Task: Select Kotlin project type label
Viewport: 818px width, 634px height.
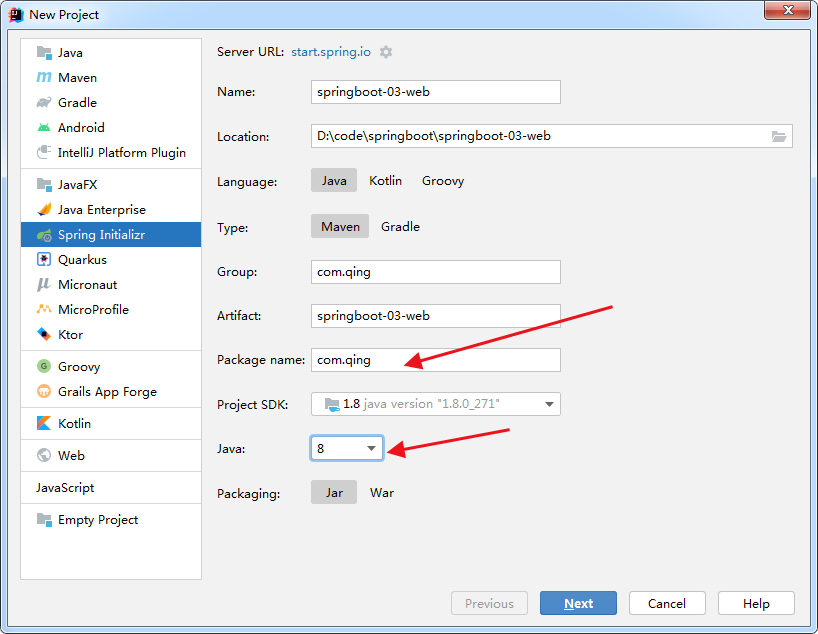Action: [74, 423]
